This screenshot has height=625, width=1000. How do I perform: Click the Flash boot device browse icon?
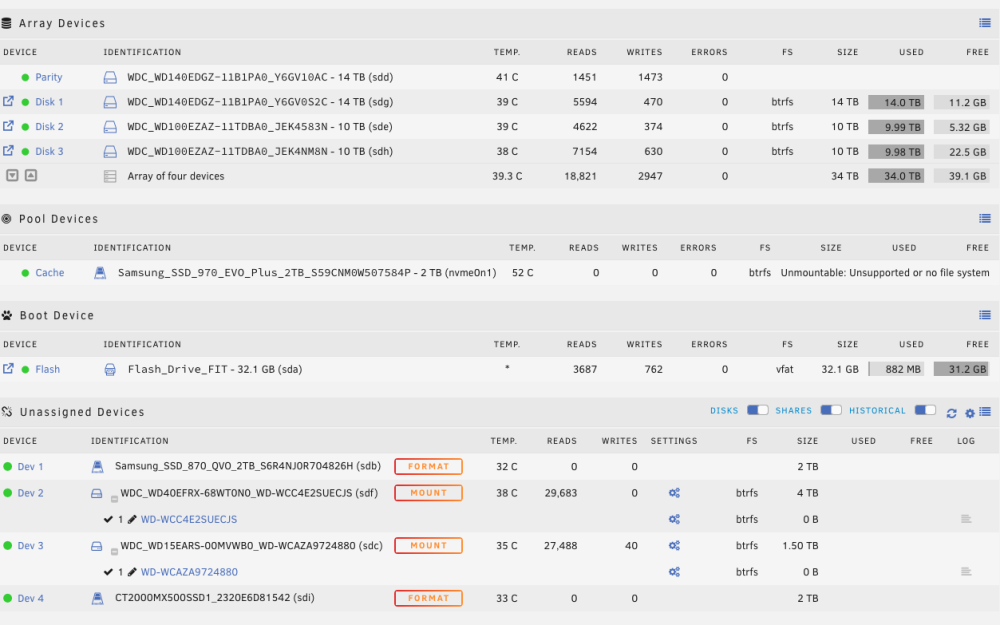(x=8, y=369)
